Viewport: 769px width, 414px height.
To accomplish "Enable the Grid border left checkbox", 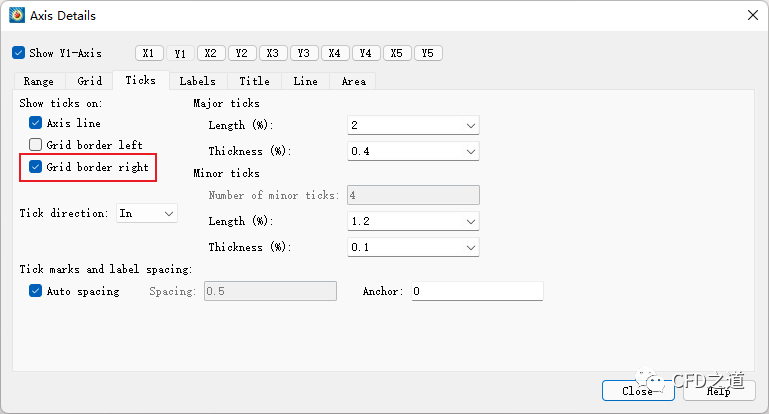I will 36,145.
